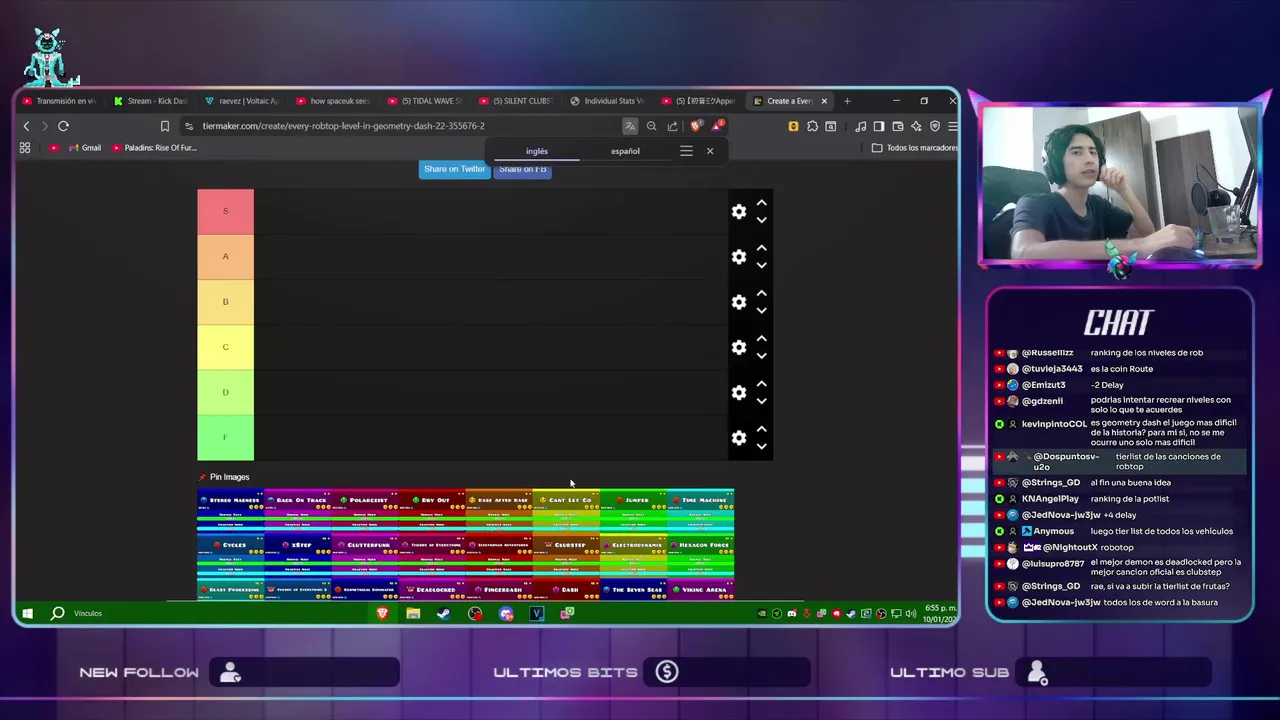The image size is (1280, 720).
Task: Click the tiermaker.com address bar
Action: click(400, 126)
